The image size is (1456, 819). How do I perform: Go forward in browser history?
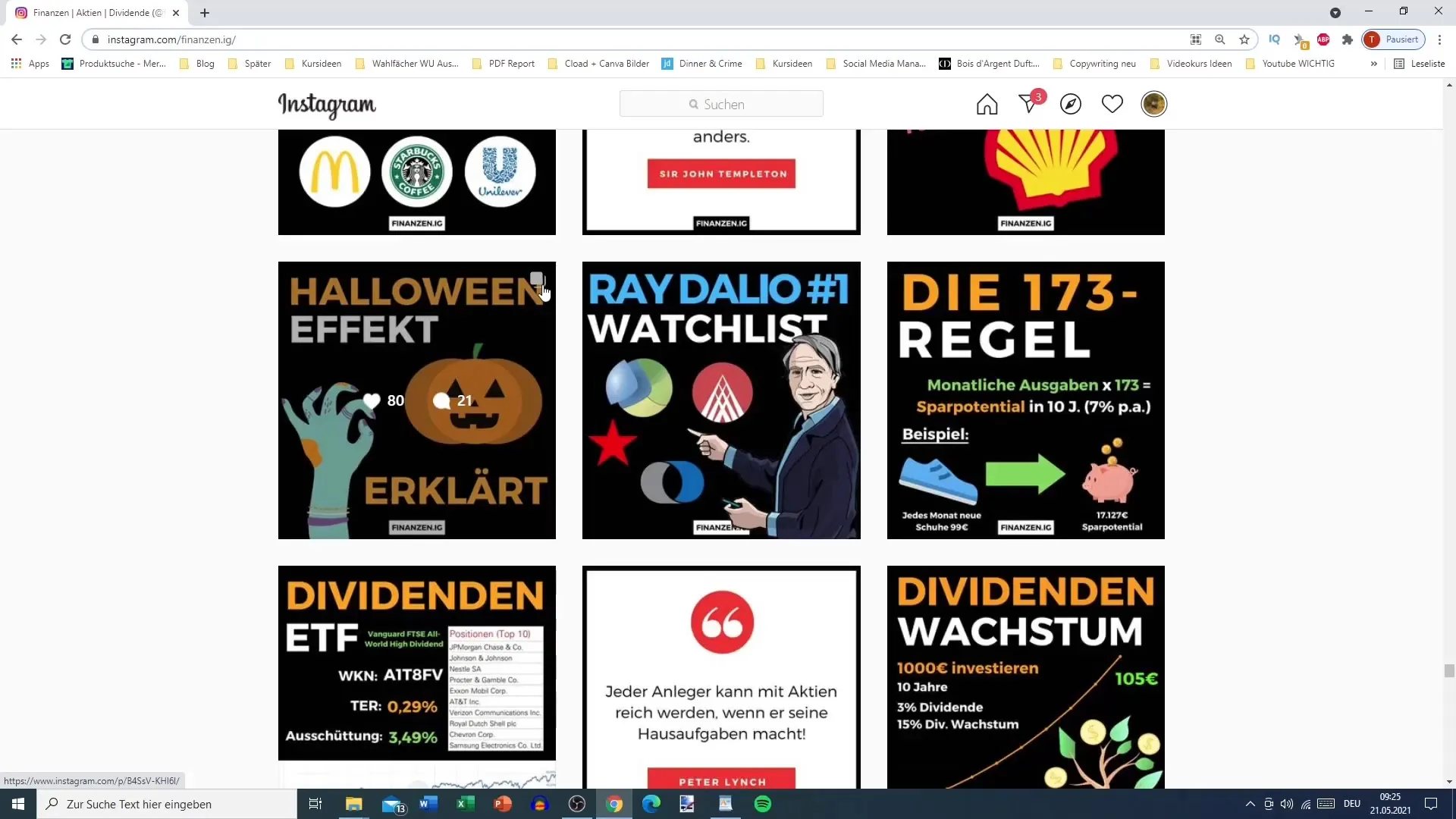pyautogui.click(x=41, y=39)
